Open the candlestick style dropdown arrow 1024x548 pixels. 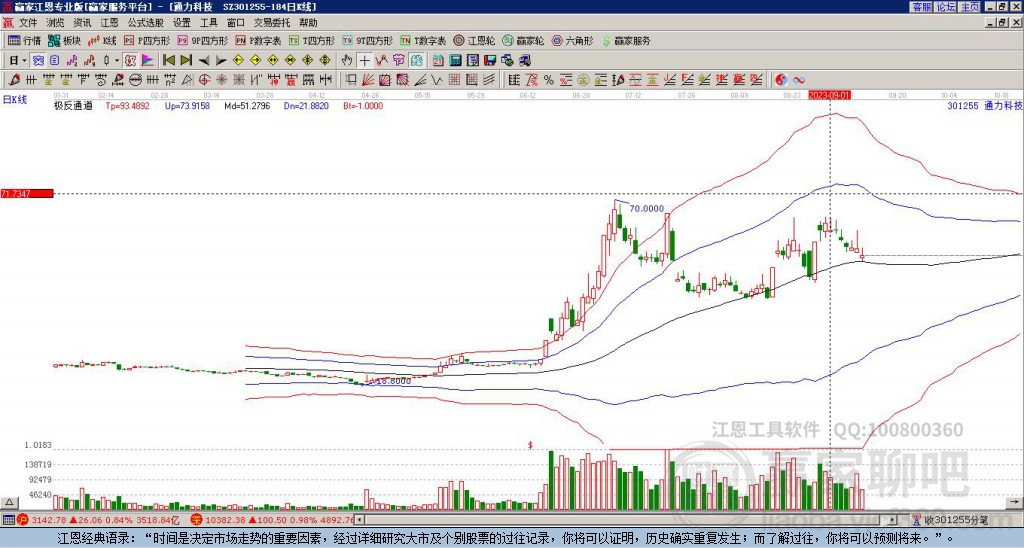(117, 61)
